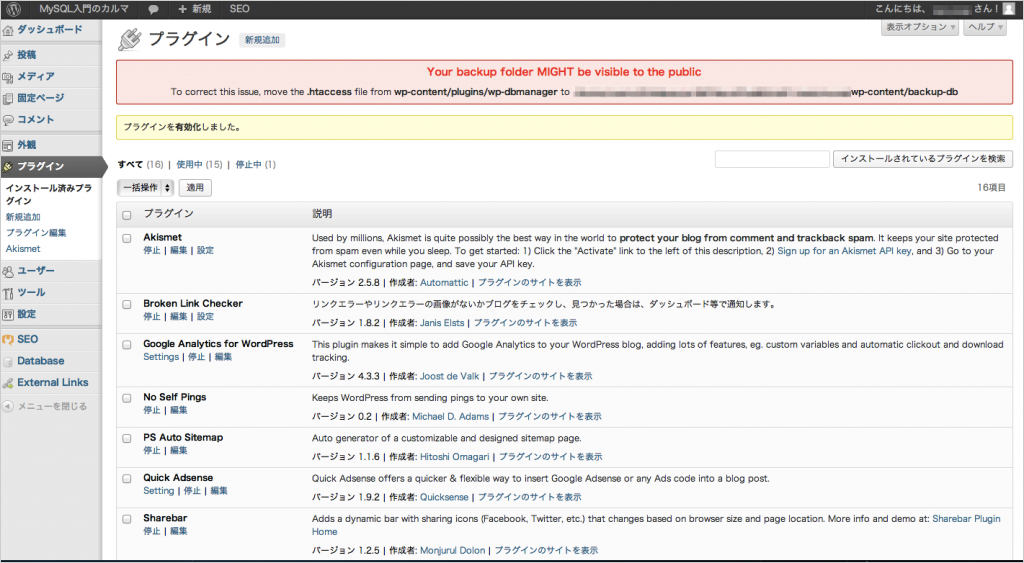Open the WordPress logo menu
The width and height of the screenshot is (1024, 563).
(14, 9)
